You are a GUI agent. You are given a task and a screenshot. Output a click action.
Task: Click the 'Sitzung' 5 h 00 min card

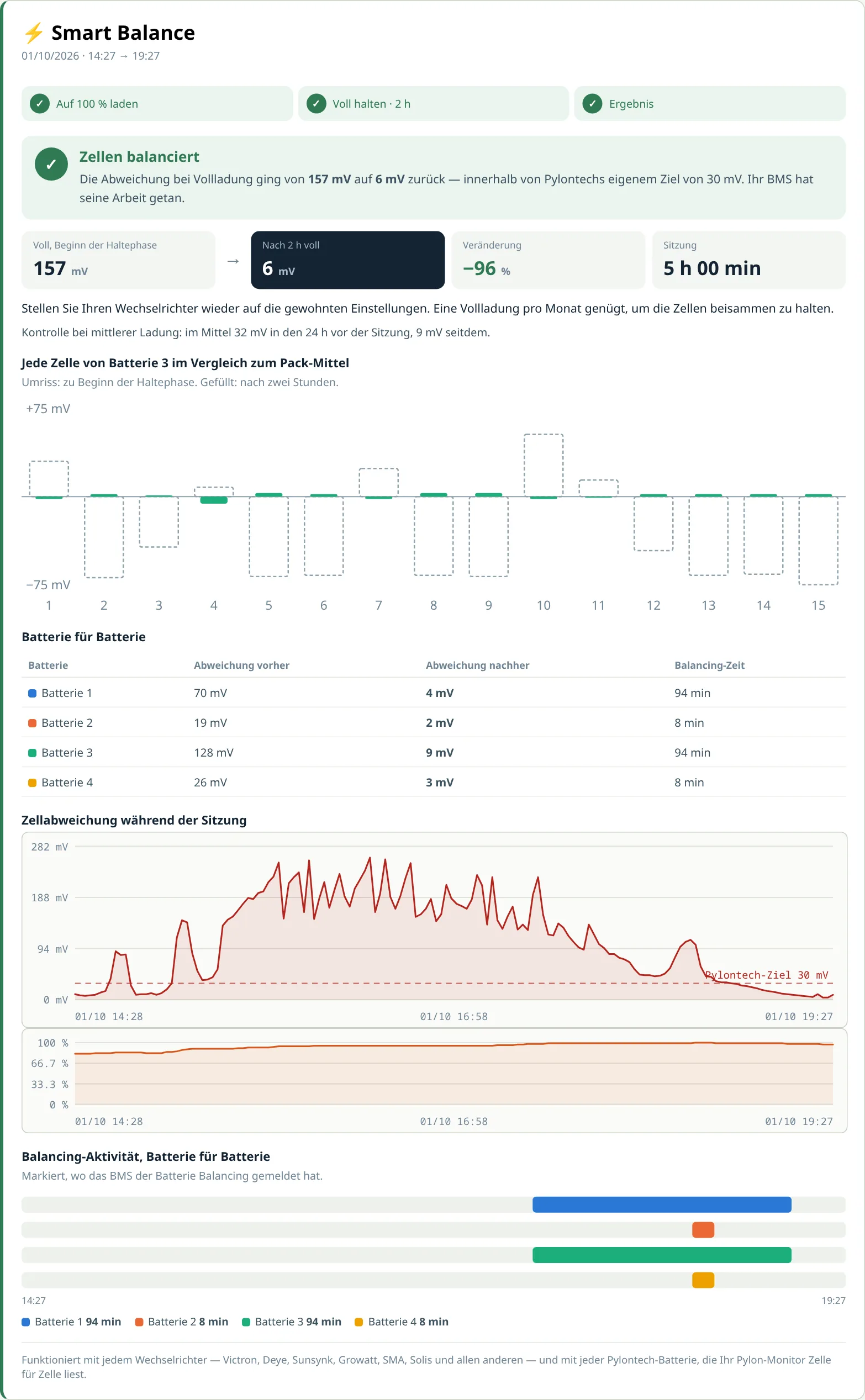(749, 260)
